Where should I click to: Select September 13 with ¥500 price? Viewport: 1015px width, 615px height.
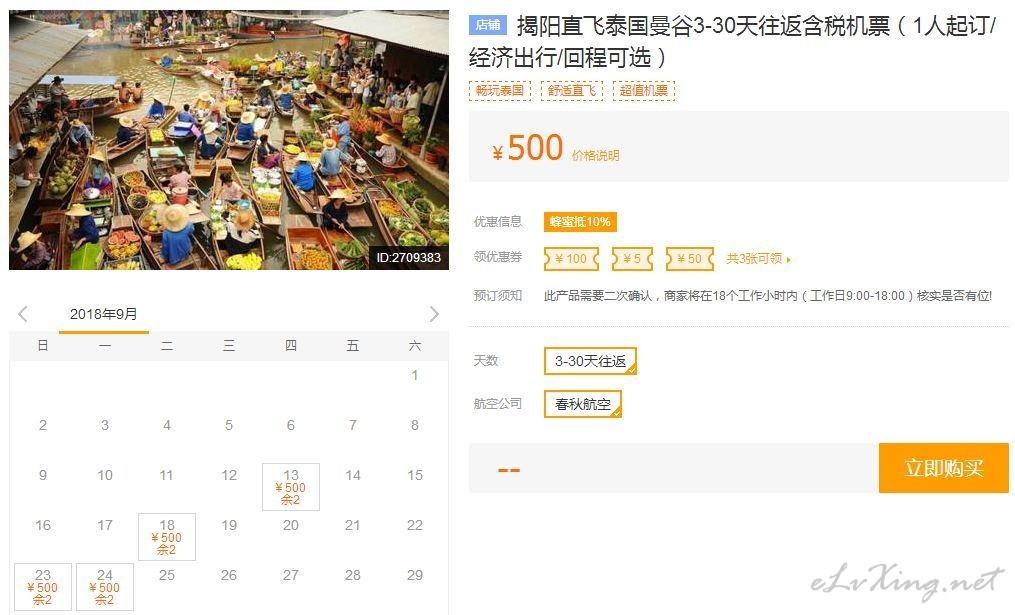pos(291,487)
